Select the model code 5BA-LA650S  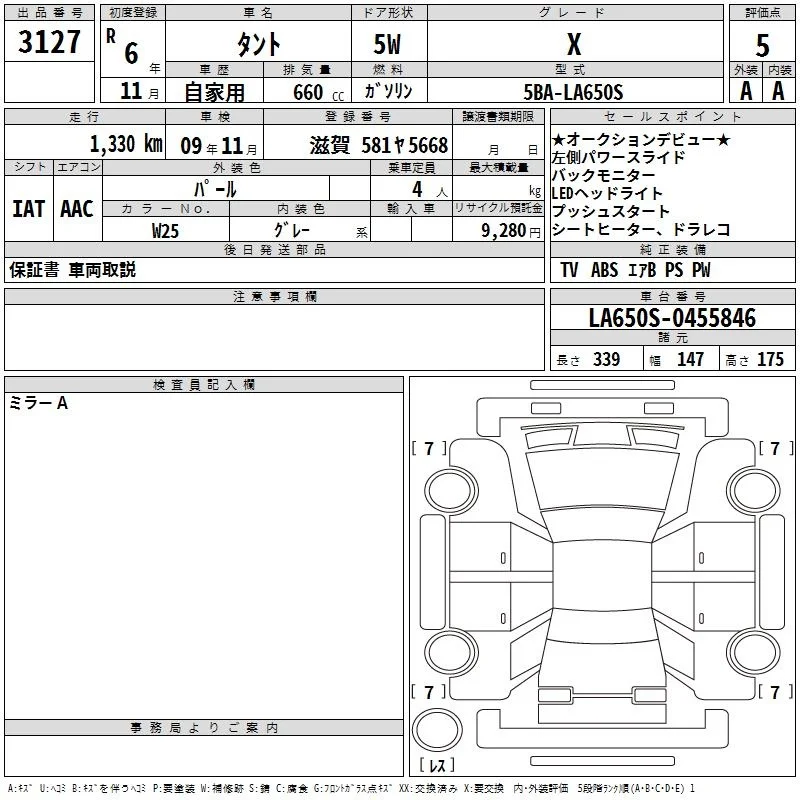[x=573, y=92]
